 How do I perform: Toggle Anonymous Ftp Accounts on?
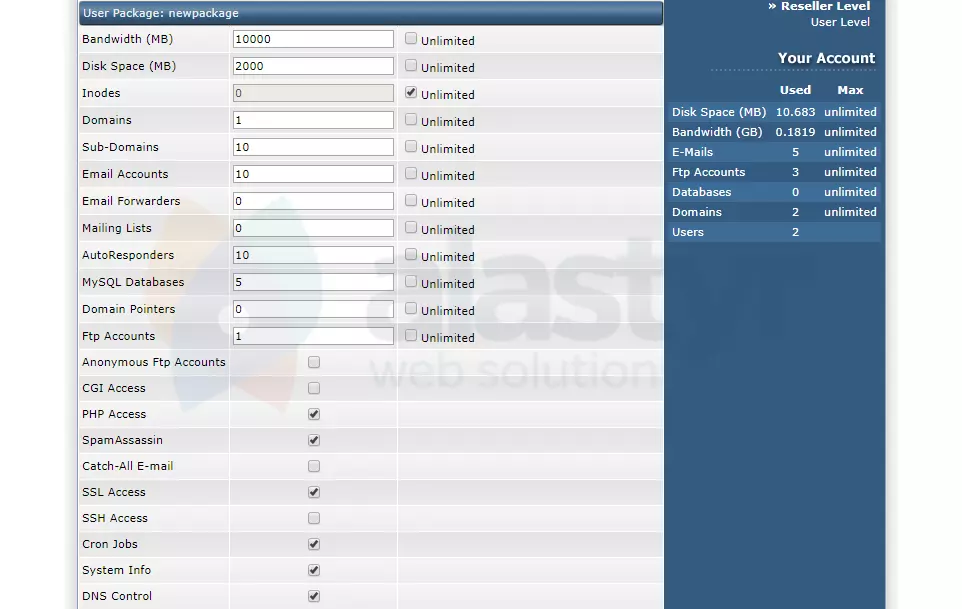pyautogui.click(x=313, y=362)
